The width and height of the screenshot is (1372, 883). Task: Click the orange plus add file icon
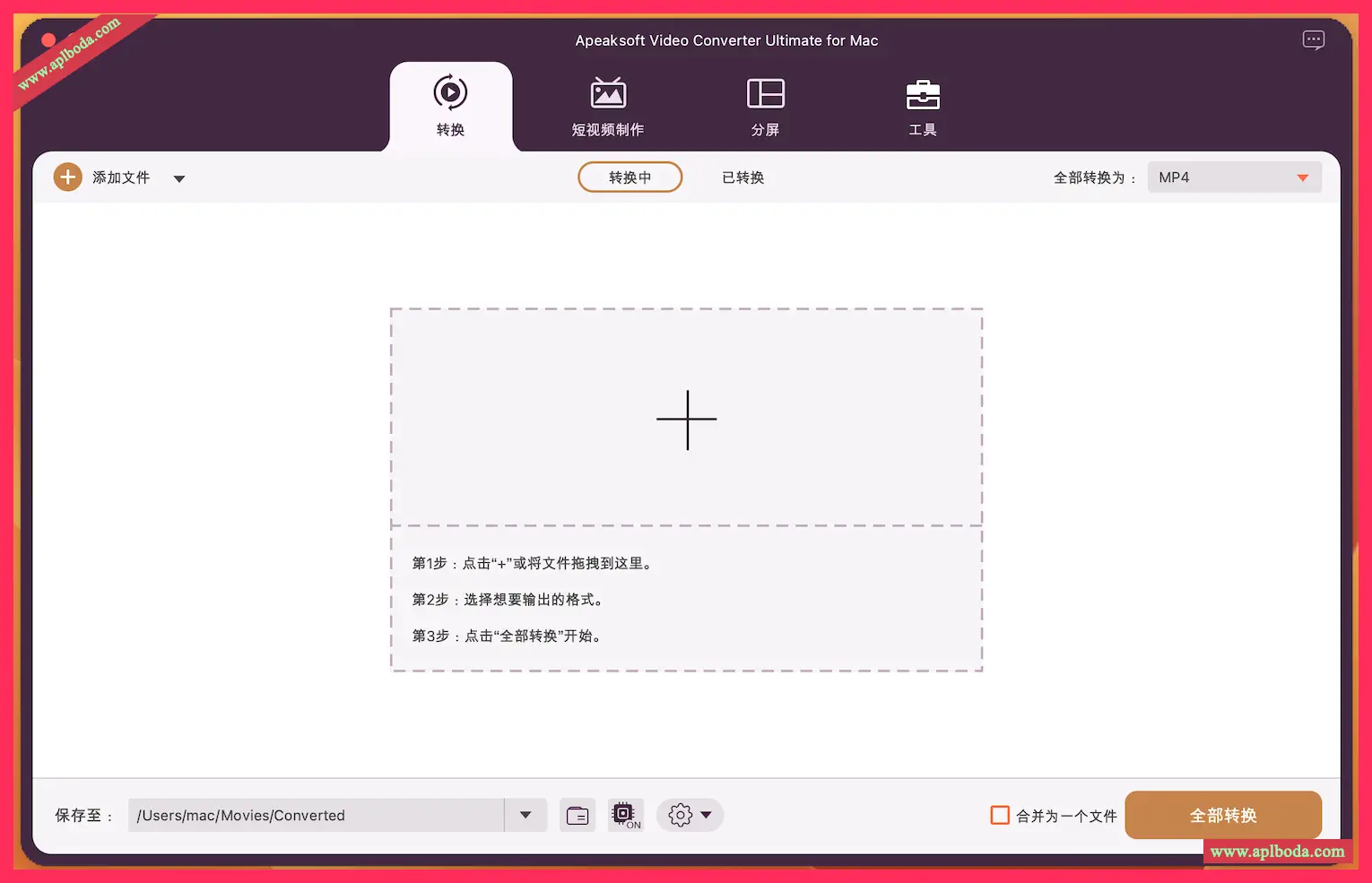[x=68, y=177]
